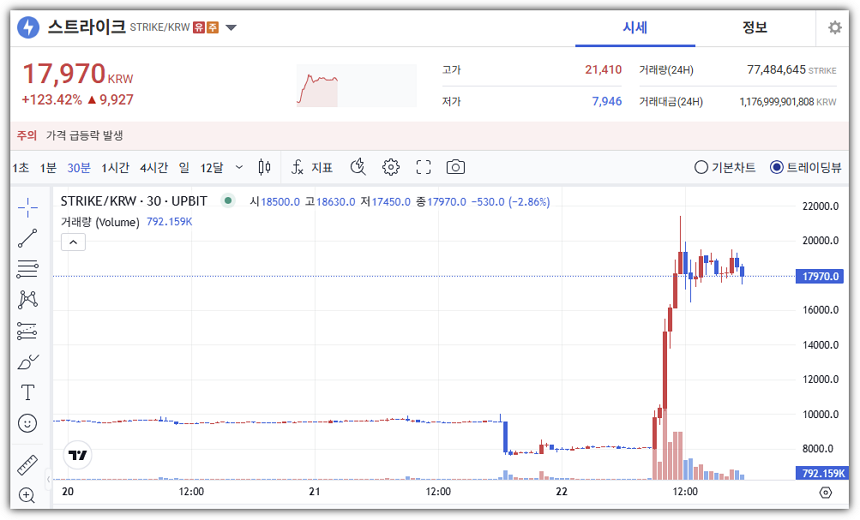Select the ruler measure tool
The height and width of the screenshot is (520, 860).
click(27, 465)
